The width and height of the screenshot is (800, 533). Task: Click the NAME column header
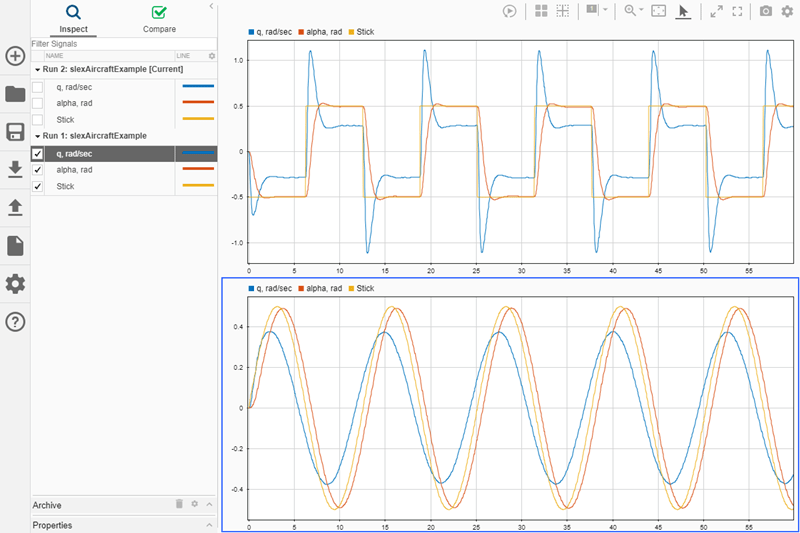click(x=55, y=56)
